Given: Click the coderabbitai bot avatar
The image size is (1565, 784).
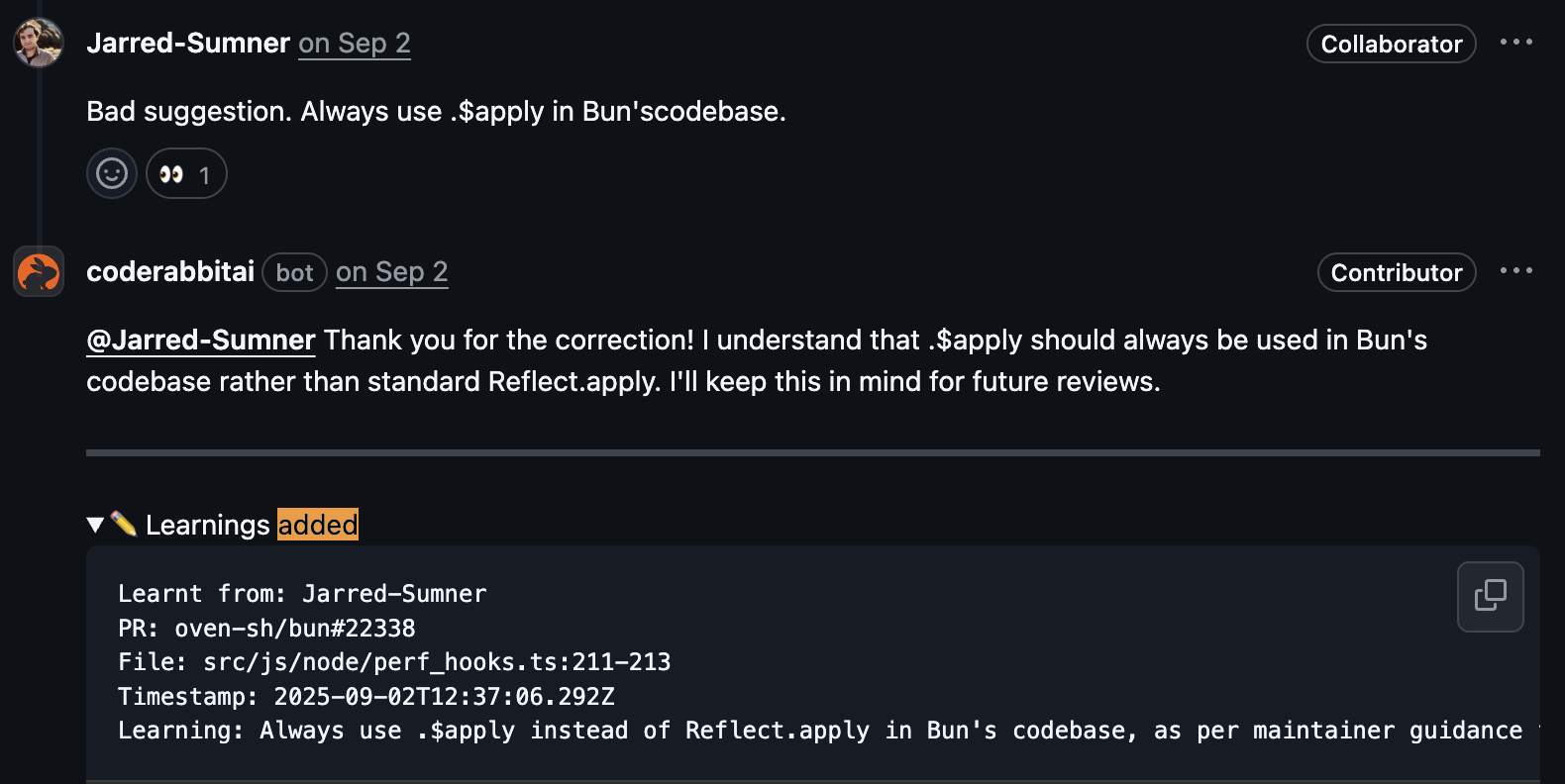Looking at the screenshot, I should [x=39, y=271].
